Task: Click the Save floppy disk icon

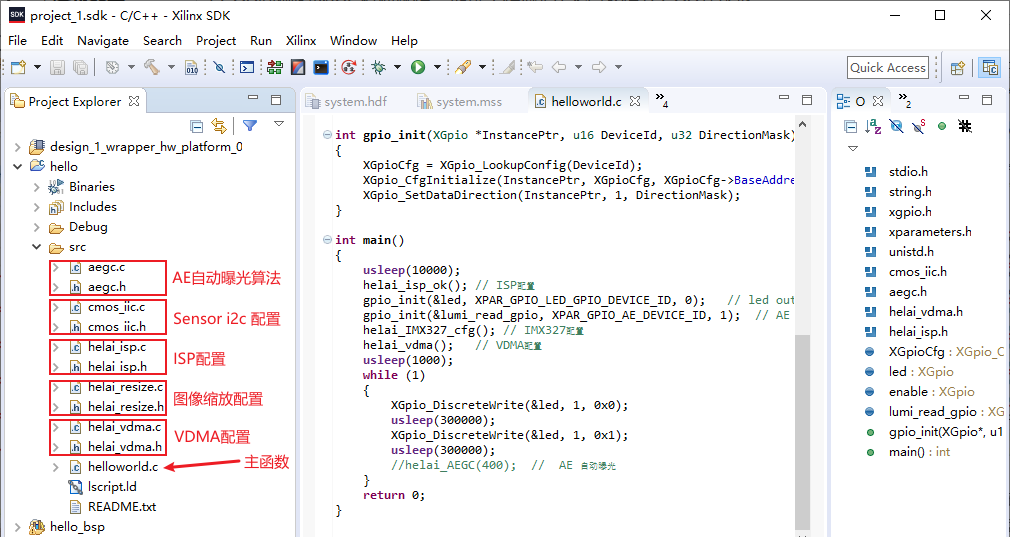Action: [58, 67]
